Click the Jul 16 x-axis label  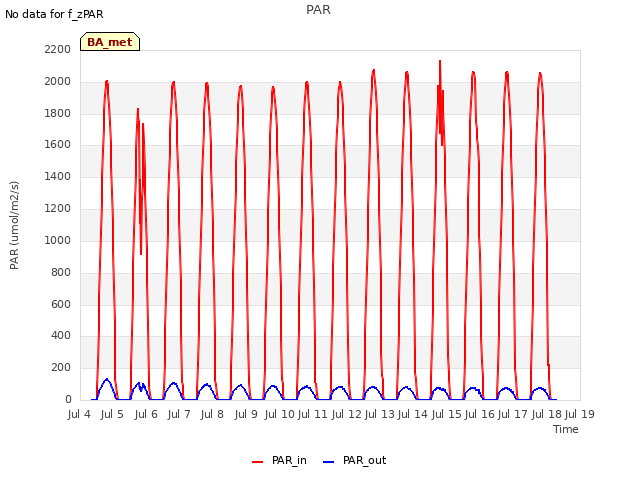480,414
